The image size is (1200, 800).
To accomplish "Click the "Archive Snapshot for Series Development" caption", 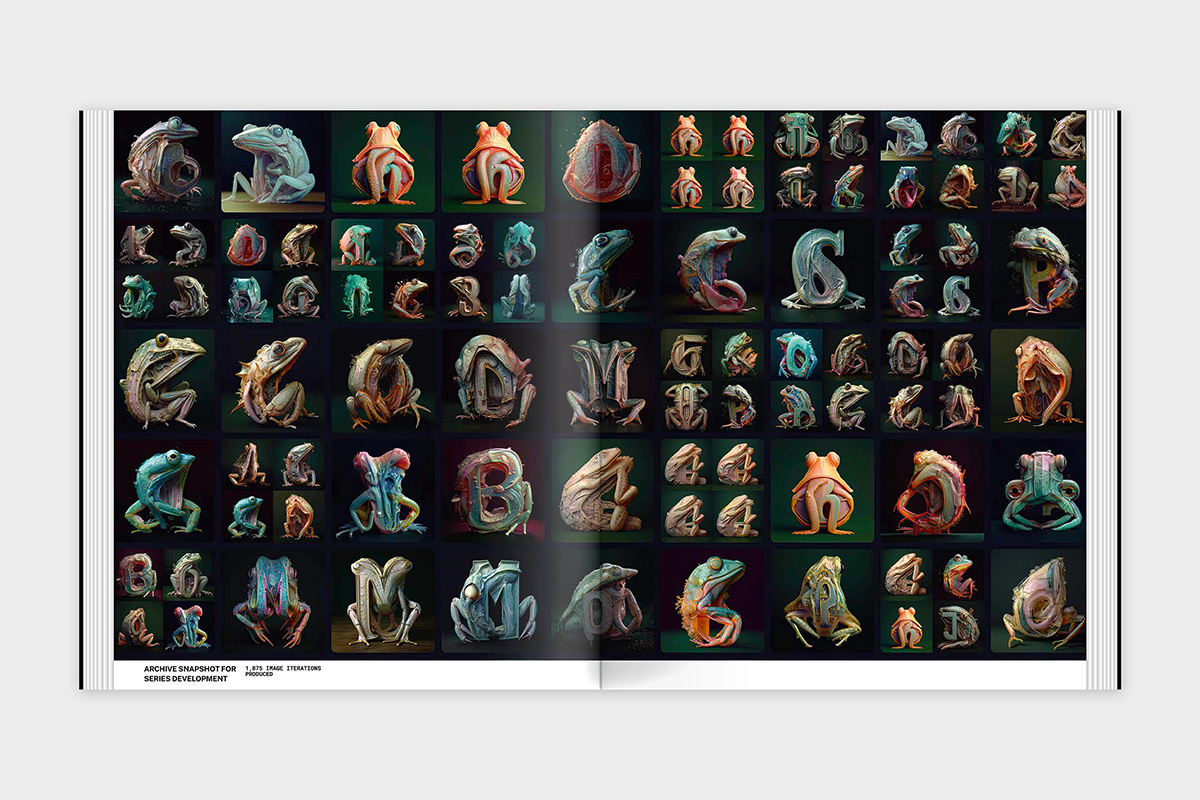I will click(x=185, y=673).
